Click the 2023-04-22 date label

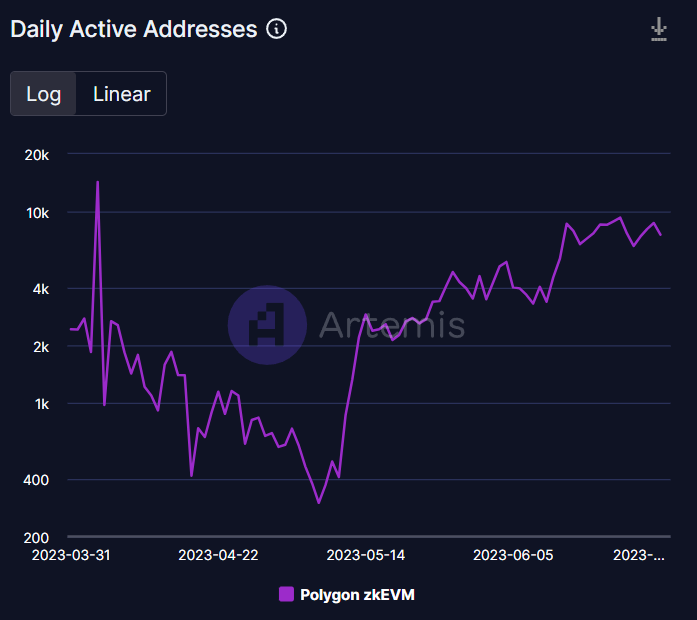pos(218,555)
